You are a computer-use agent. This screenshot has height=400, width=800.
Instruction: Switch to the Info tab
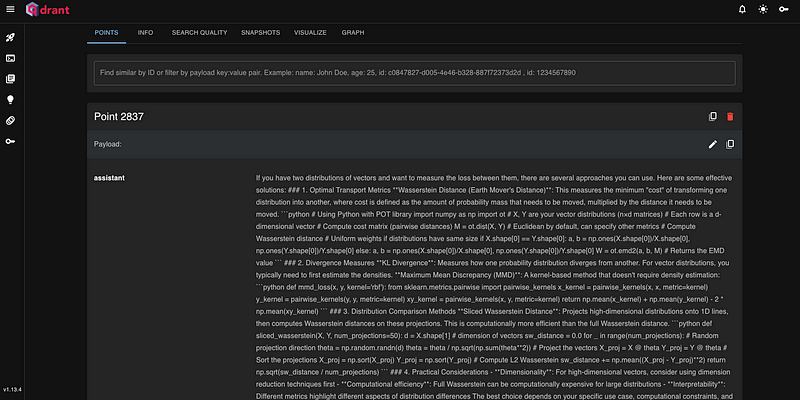145,32
